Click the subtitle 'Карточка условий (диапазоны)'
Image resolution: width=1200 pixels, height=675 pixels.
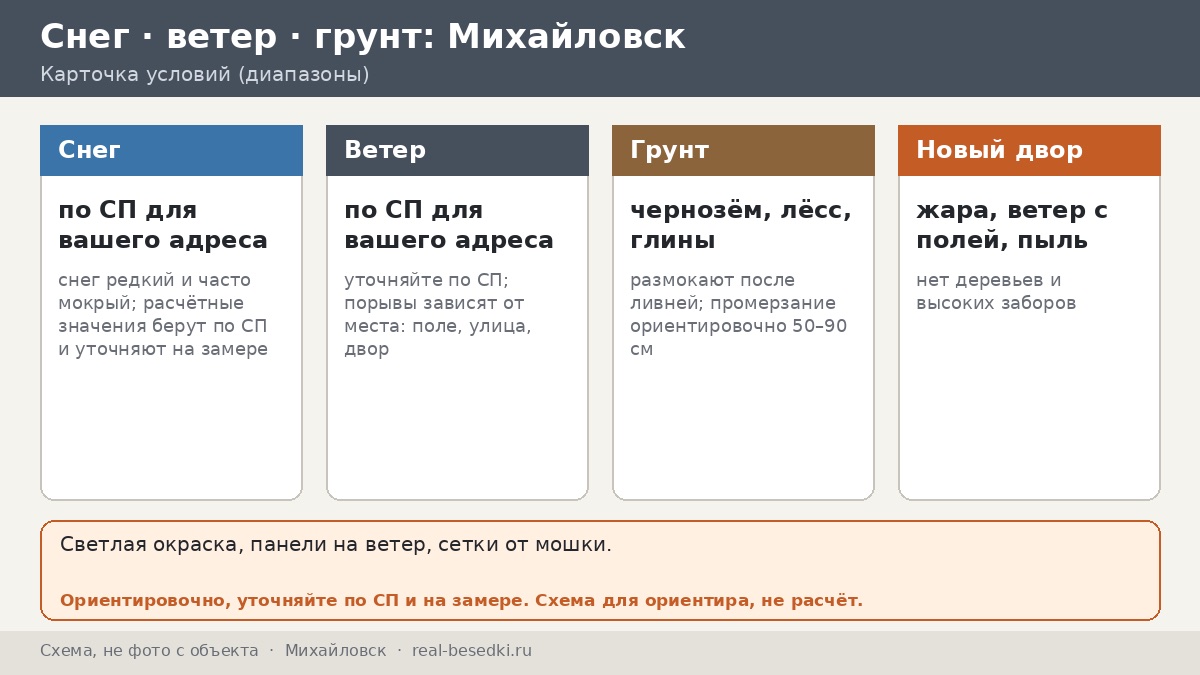click(x=205, y=75)
